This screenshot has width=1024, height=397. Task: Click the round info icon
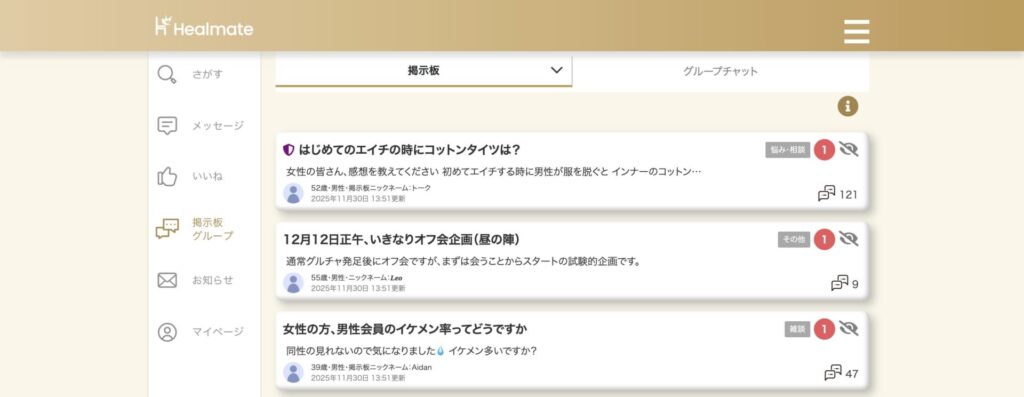coord(848,106)
